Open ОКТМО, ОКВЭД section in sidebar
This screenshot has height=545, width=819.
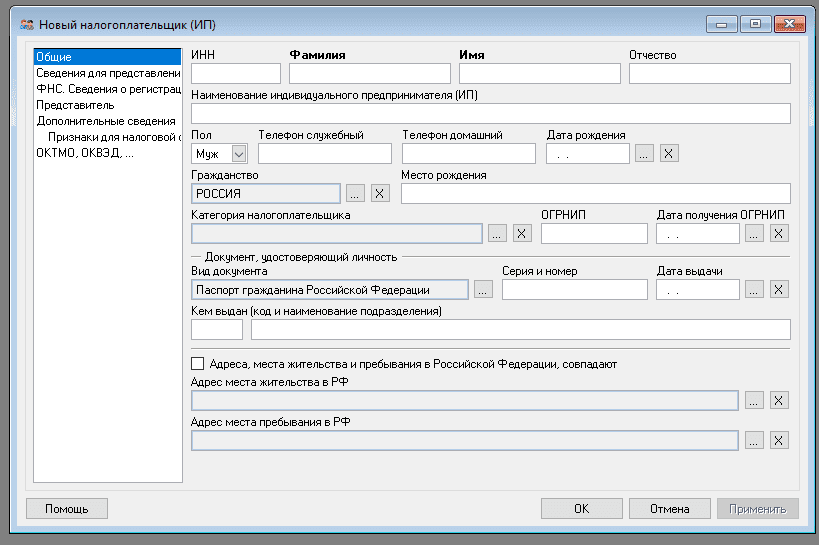(x=85, y=153)
